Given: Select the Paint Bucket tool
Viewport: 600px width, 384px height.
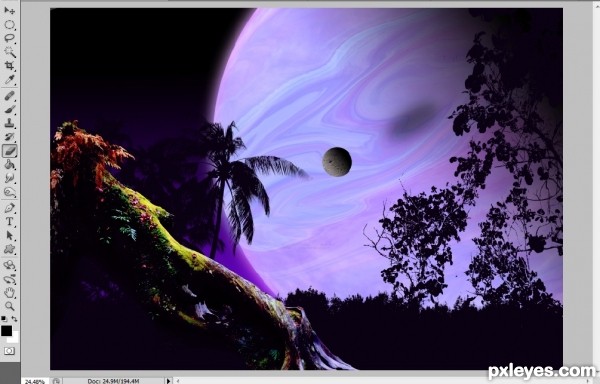Looking at the screenshot, I should click(10, 164).
